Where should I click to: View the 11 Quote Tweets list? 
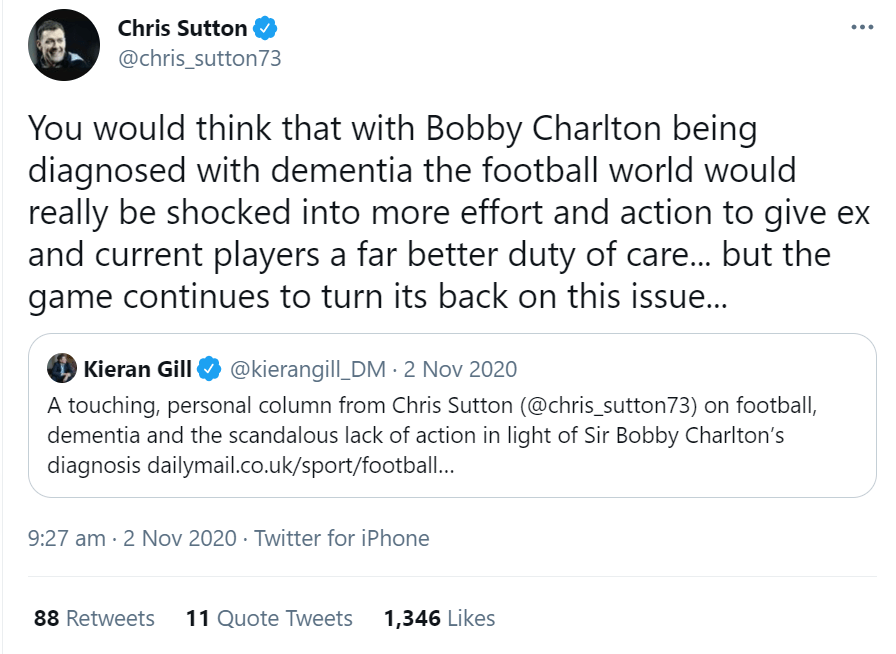[x=269, y=618]
